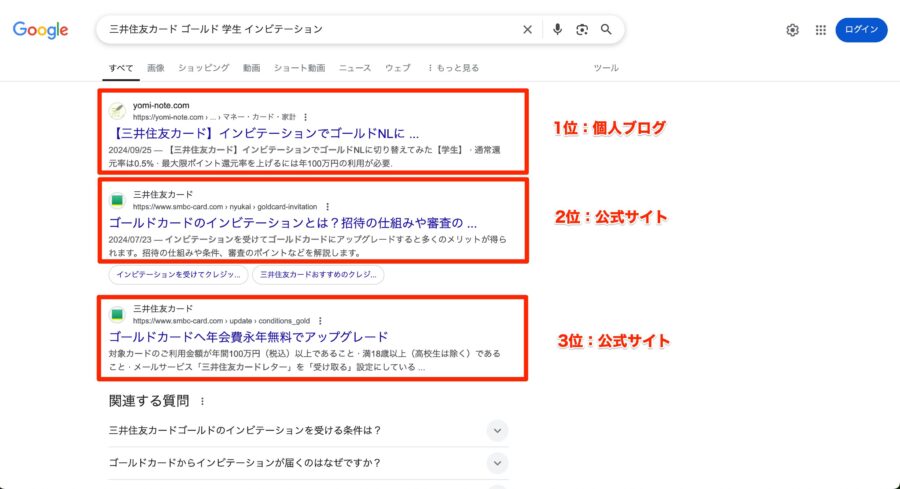Open the Google apps grid
Viewport: 900px width, 489px height.
pos(821,30)
